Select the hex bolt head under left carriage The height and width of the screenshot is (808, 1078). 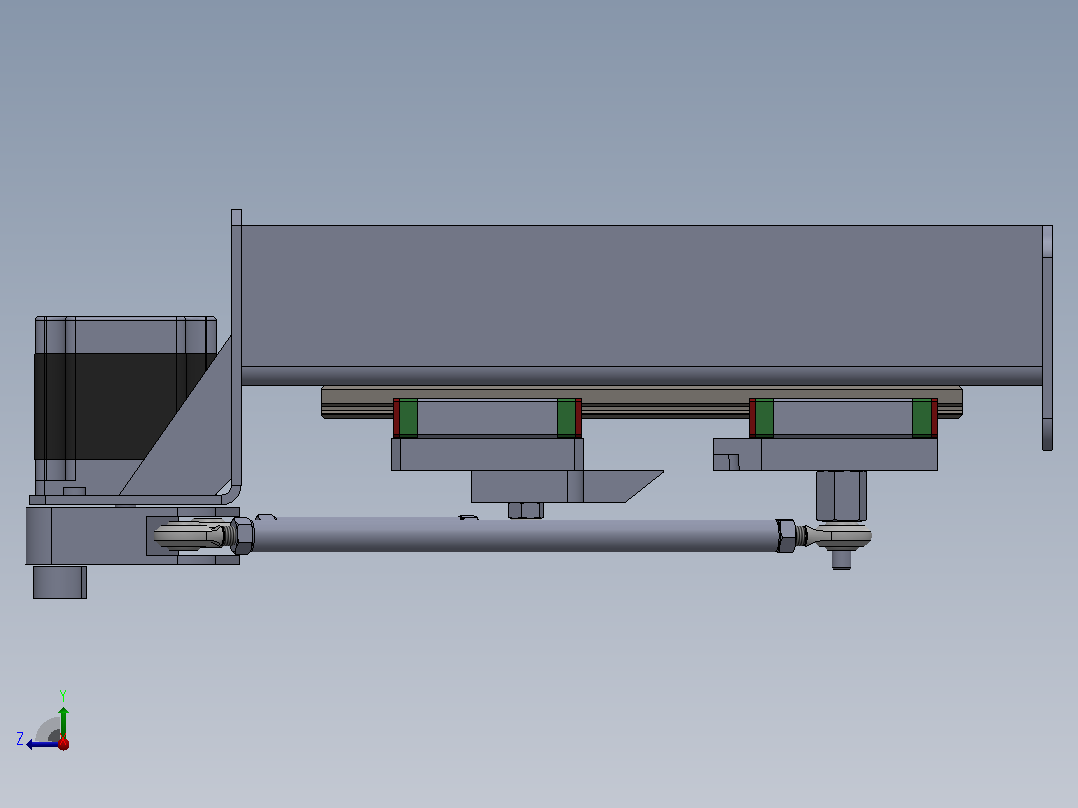526,510
